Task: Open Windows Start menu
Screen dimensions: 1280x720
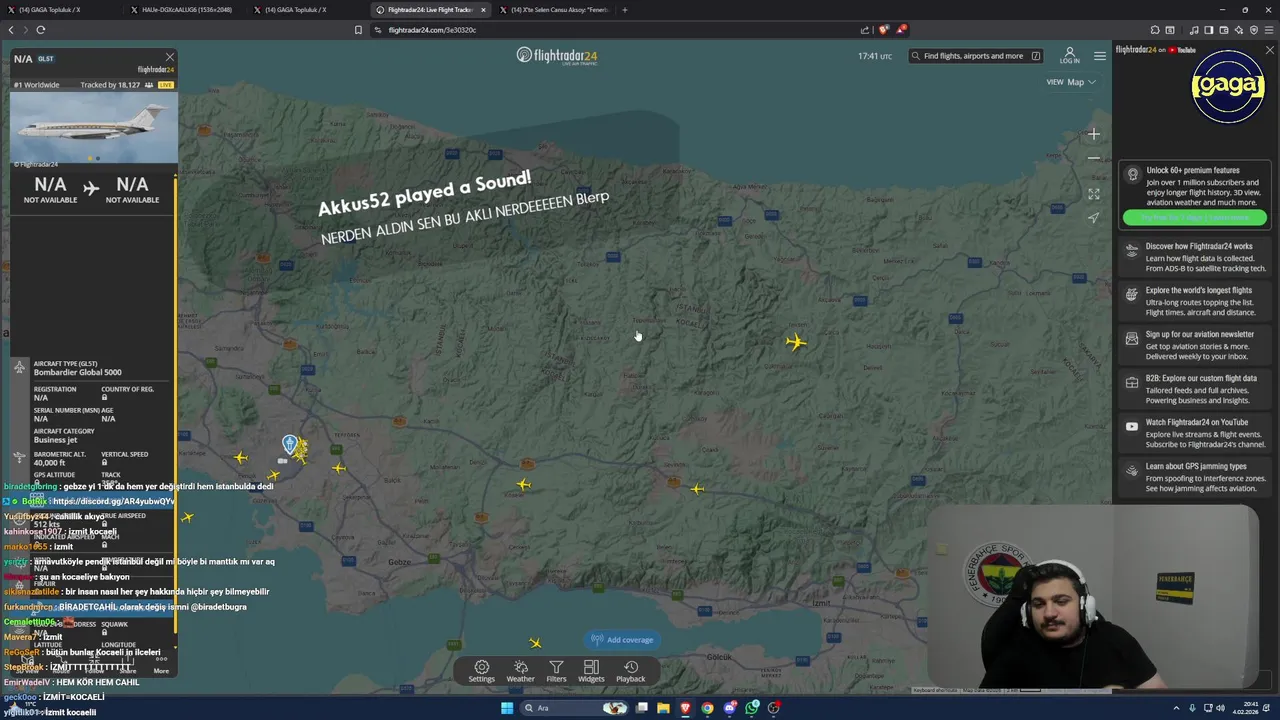Action: (507, 708)
